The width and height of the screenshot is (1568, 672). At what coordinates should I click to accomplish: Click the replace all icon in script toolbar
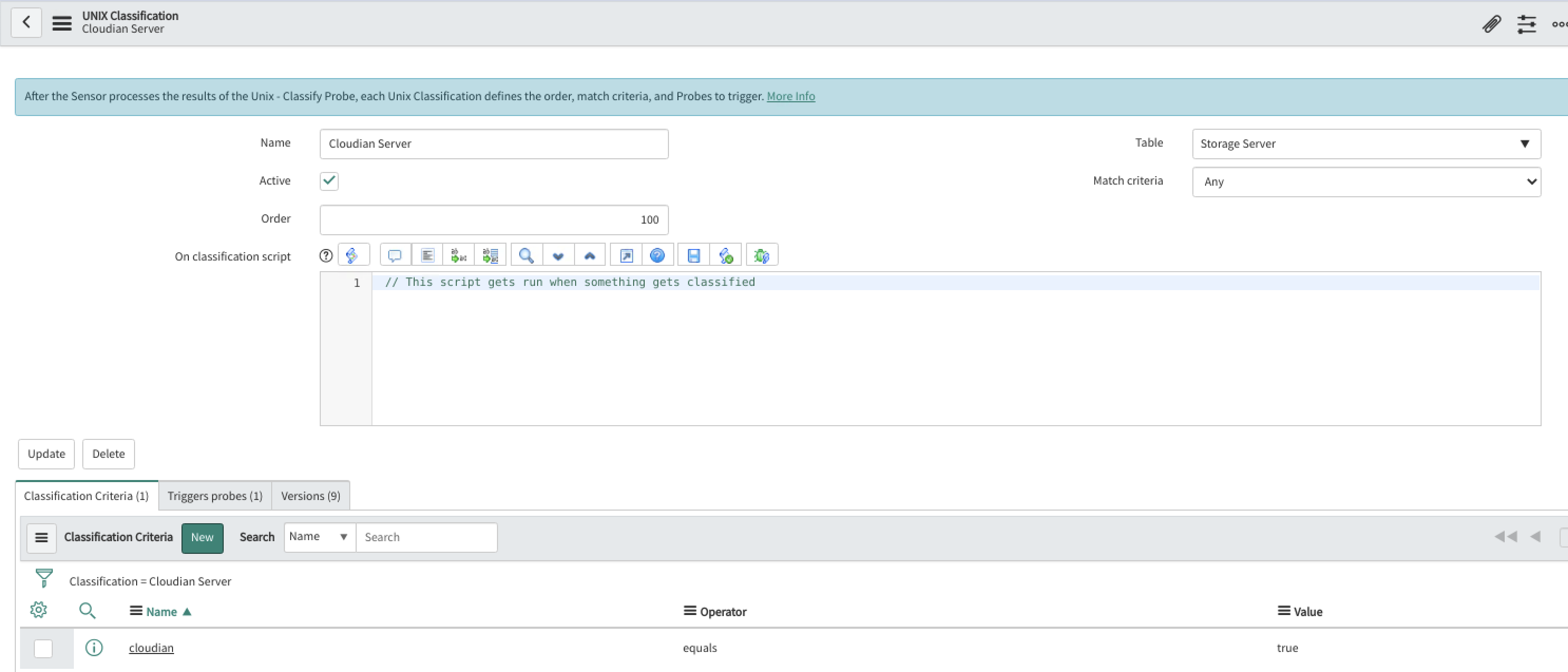[490, 256]
